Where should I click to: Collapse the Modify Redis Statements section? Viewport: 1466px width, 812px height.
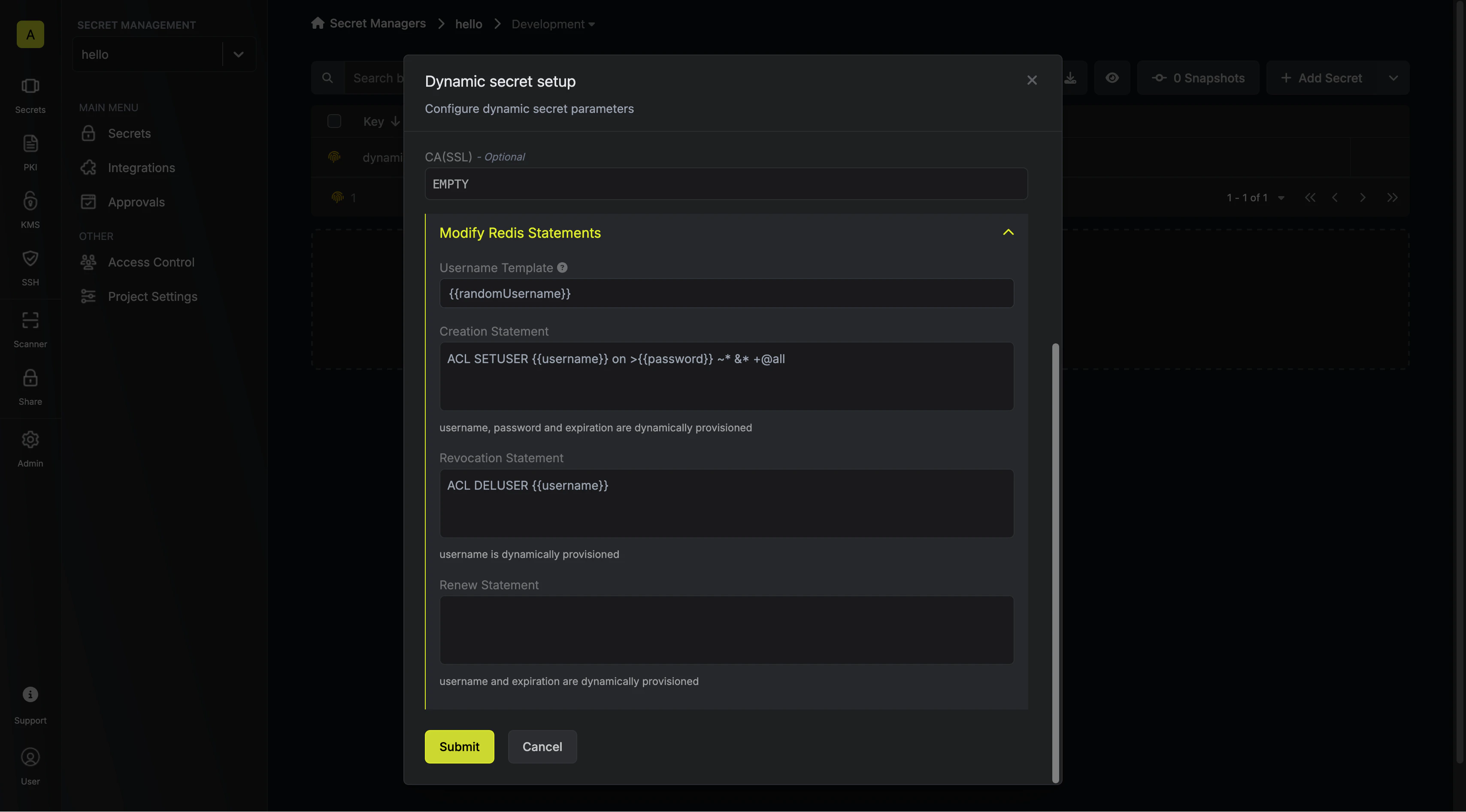click(1008, 232)
